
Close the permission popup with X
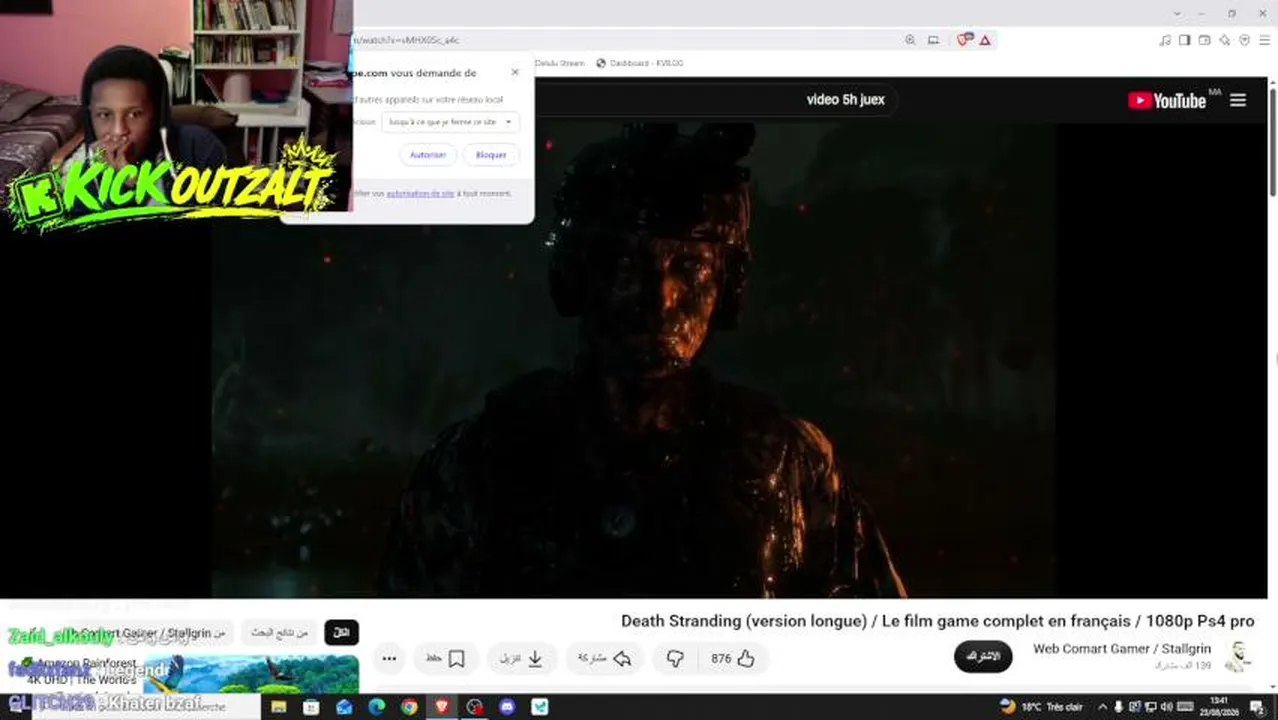point(515,72)
